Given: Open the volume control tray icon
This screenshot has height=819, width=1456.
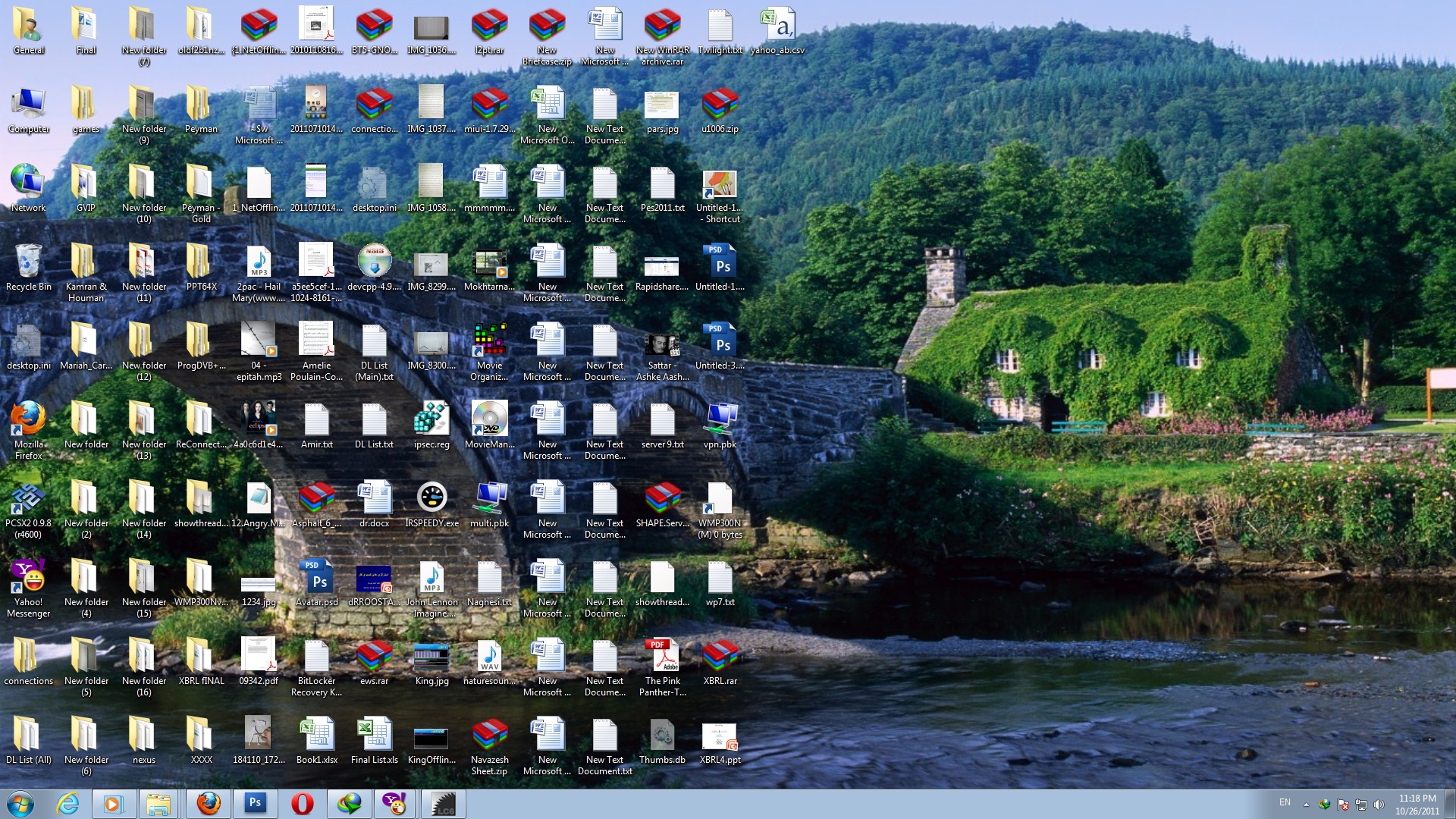Looking at the screenshot, I should 1379,805.
